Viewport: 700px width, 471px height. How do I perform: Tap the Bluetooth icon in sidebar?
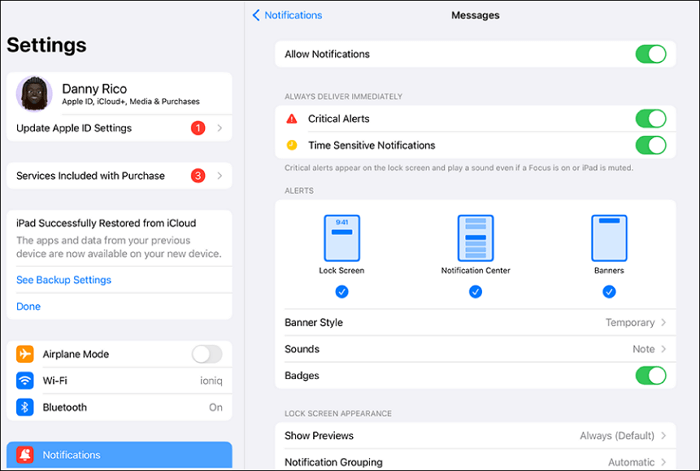pos(25,407)
